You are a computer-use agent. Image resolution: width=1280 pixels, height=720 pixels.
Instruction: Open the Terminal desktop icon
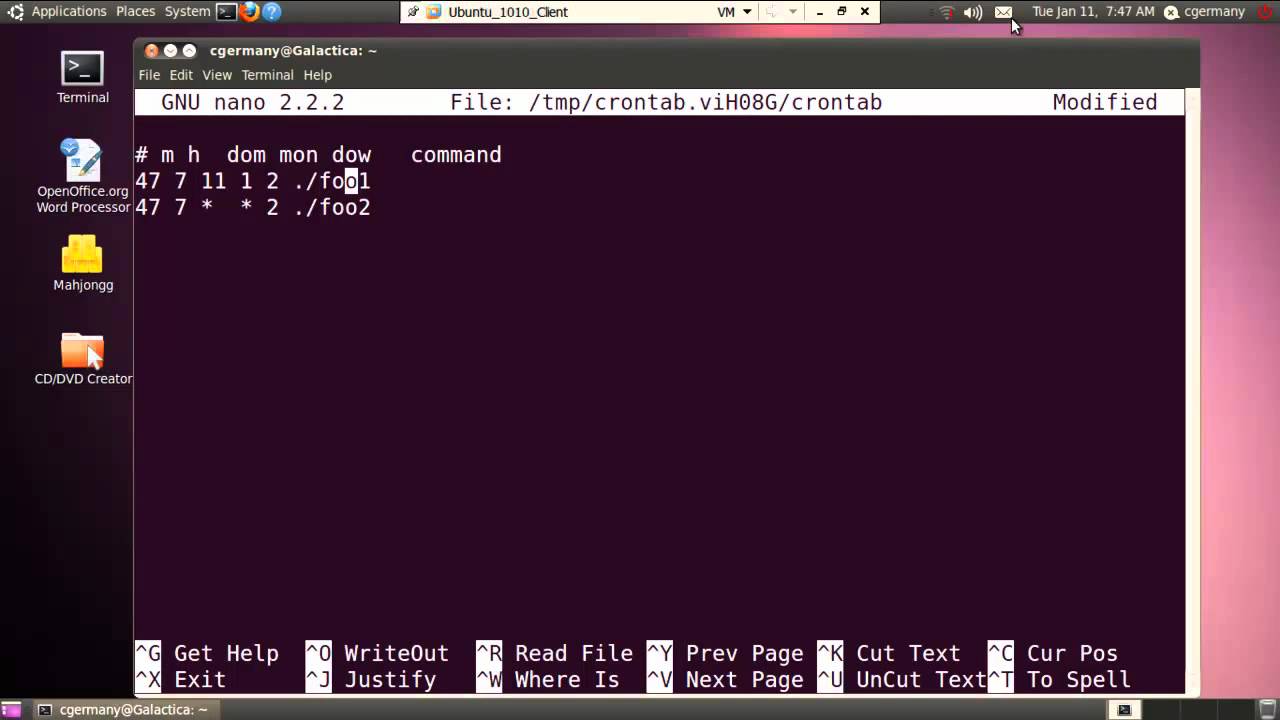click(x=82, y=77)
